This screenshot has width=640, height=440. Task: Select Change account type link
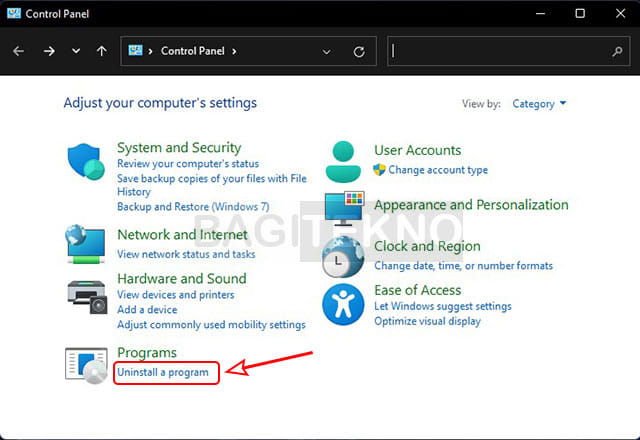tap(438, 170)
